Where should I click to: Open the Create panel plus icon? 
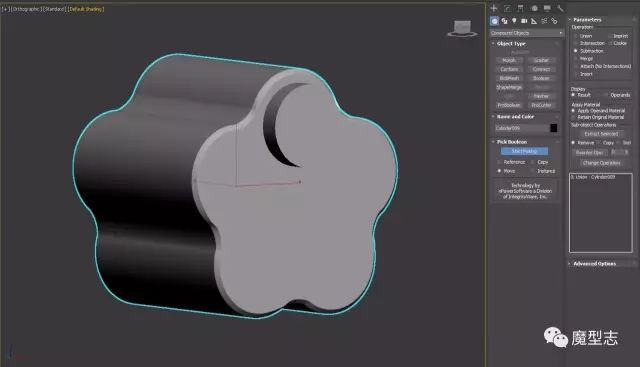tap(494, 8)
